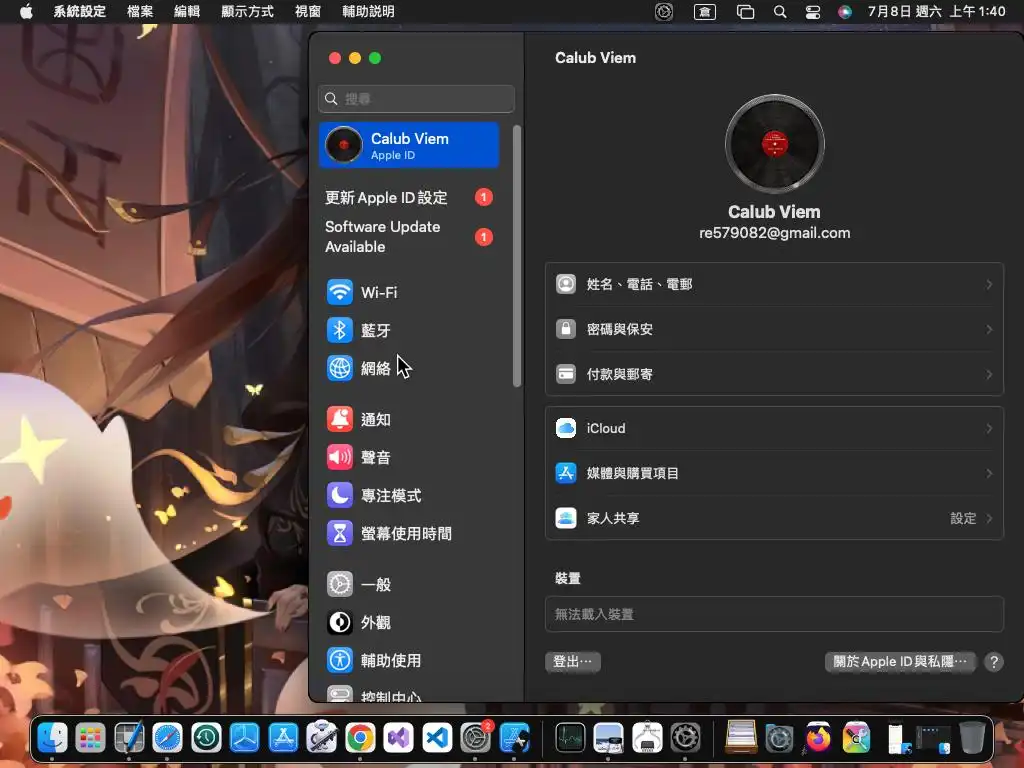Open the 輔助說明 menu
Image resolution: width=1024 pixels, height=768 pixels.
tap(368, 11)
